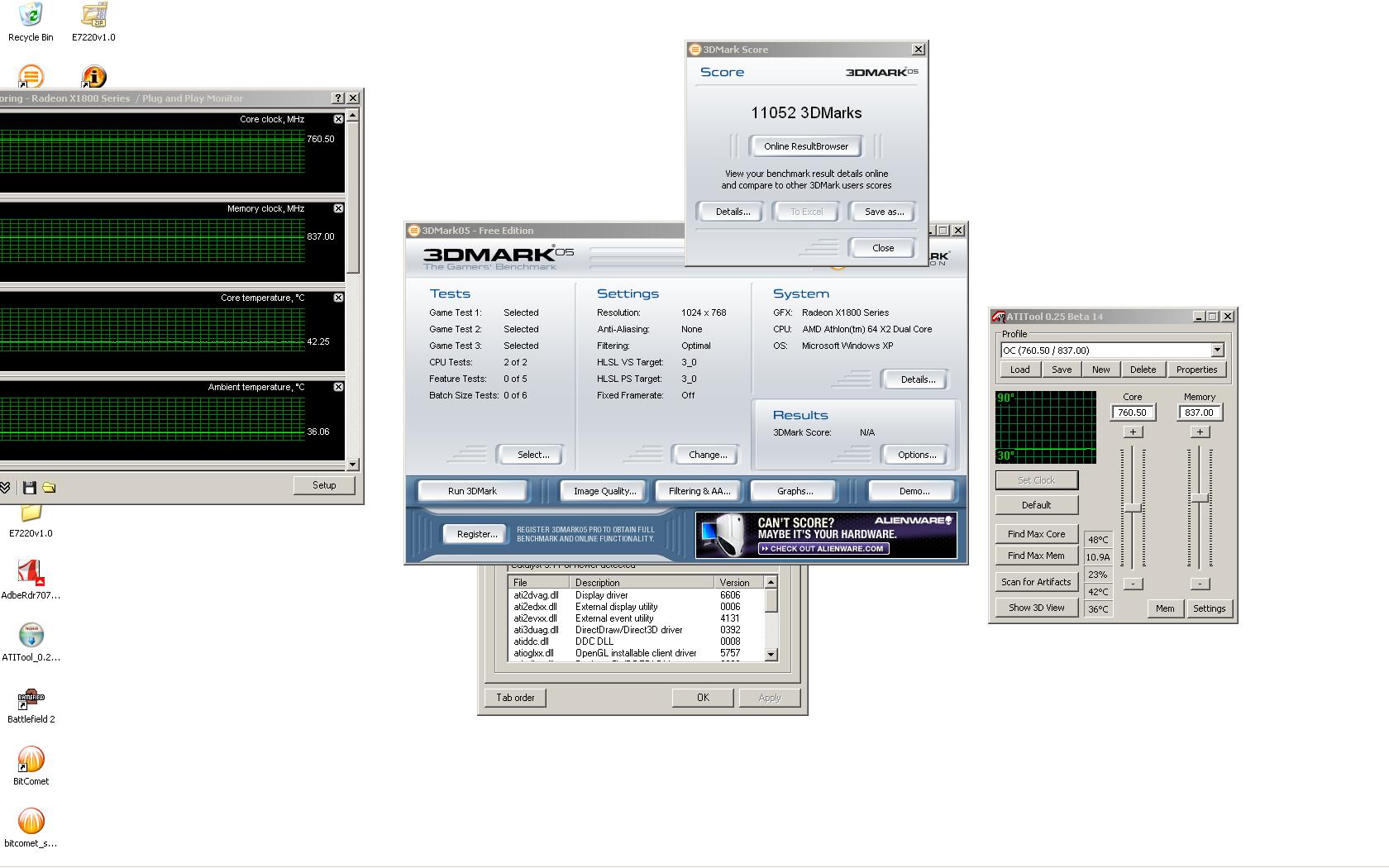Click the Core clock plus button
This screenshot has width=1389, height=868.
tap(1133, 432)
